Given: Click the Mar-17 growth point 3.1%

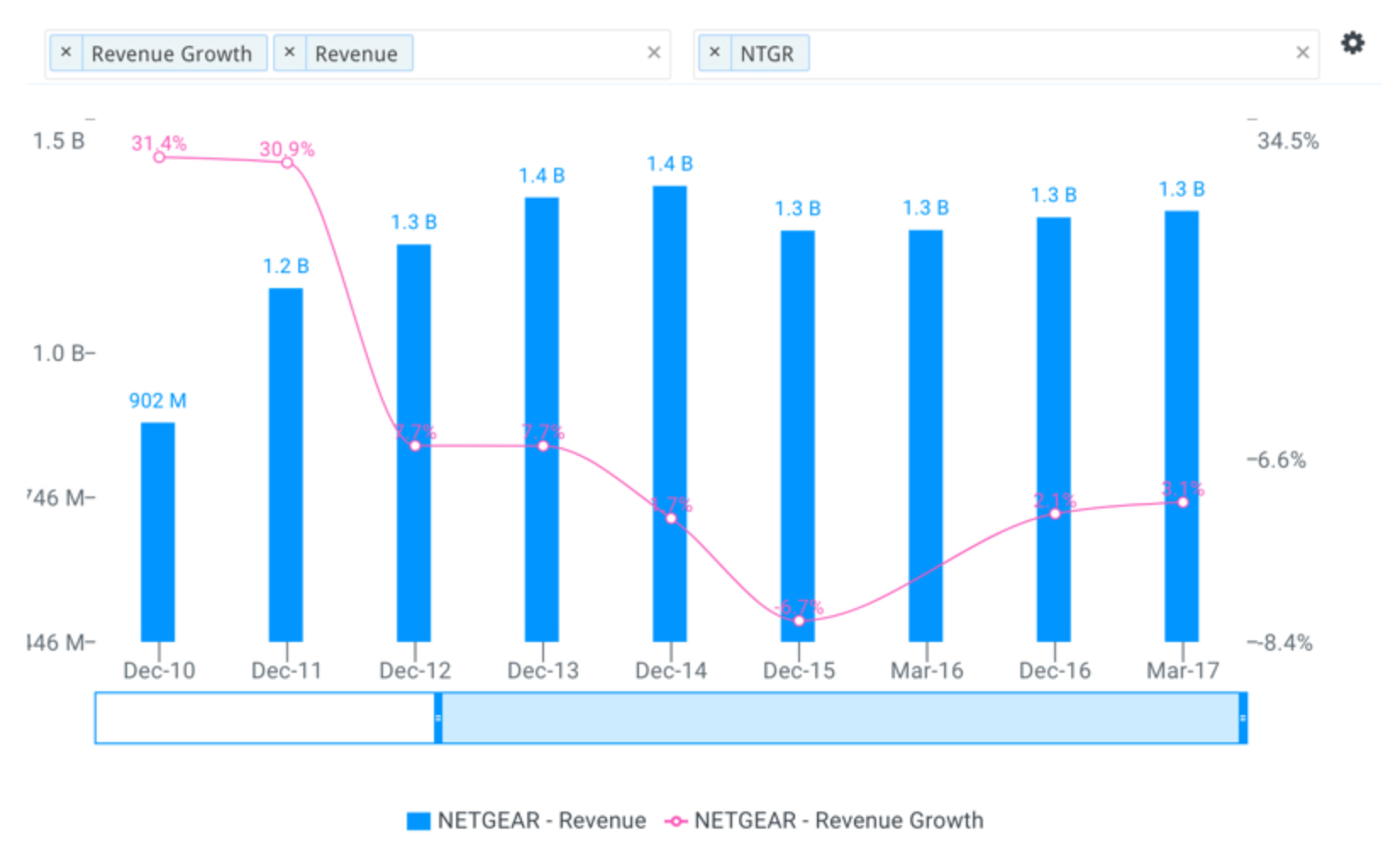Looking at the screenshot, I should [x=1183, y=502].
